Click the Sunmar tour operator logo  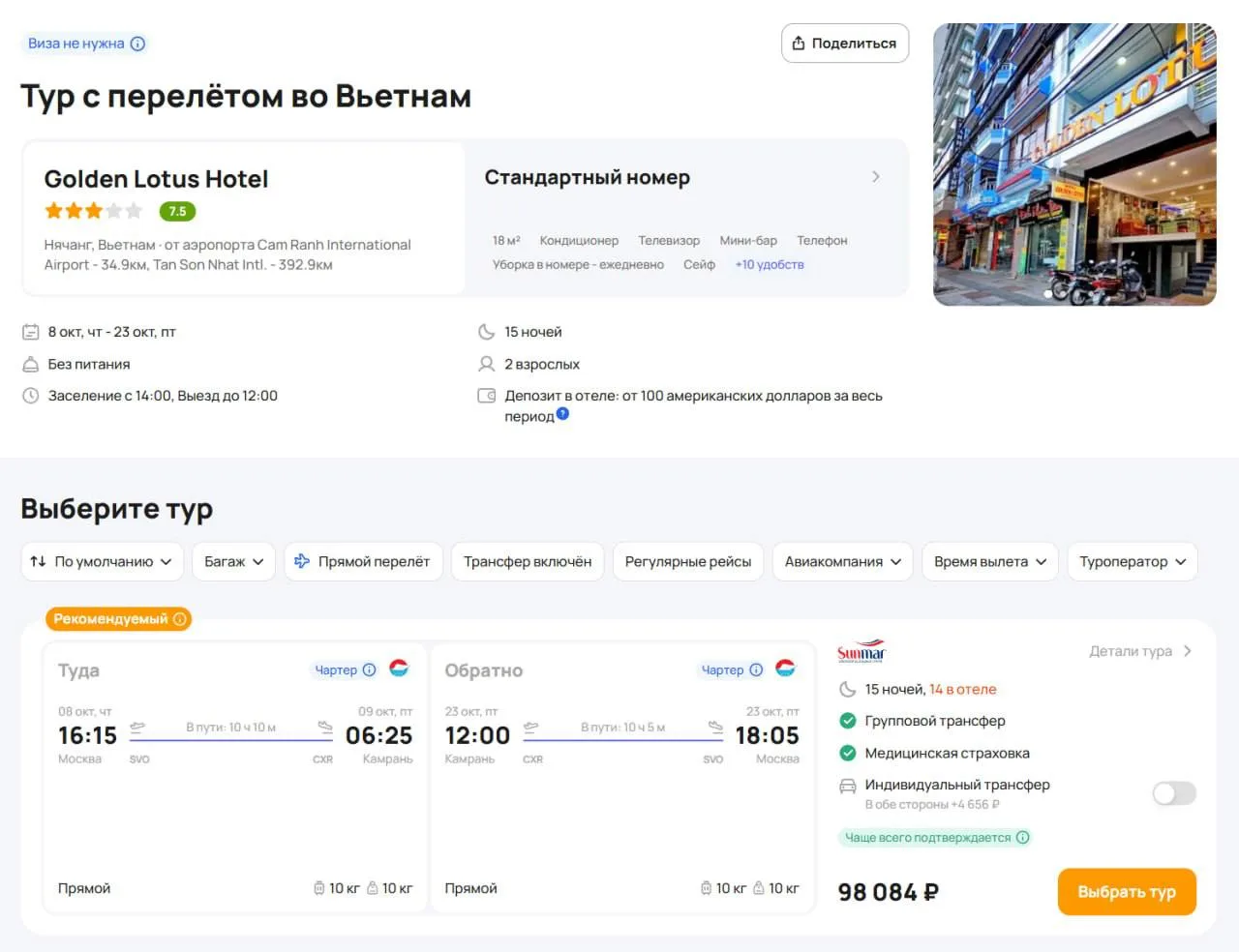point(861,651)
